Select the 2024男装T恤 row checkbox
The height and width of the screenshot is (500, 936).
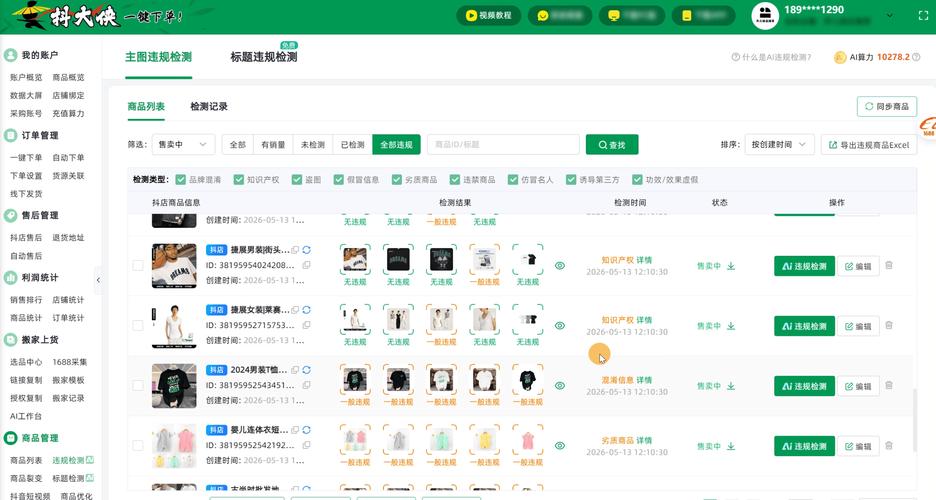138,385
